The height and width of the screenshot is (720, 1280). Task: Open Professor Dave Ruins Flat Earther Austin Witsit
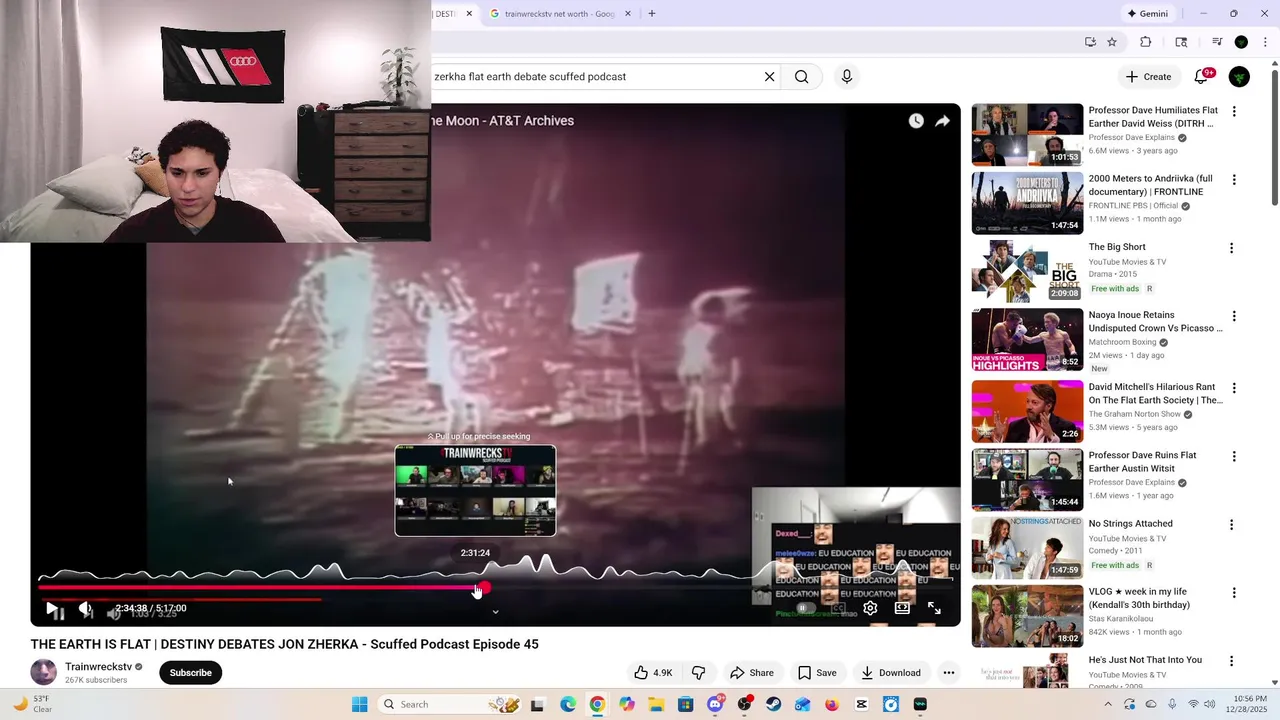(1142, 461)
